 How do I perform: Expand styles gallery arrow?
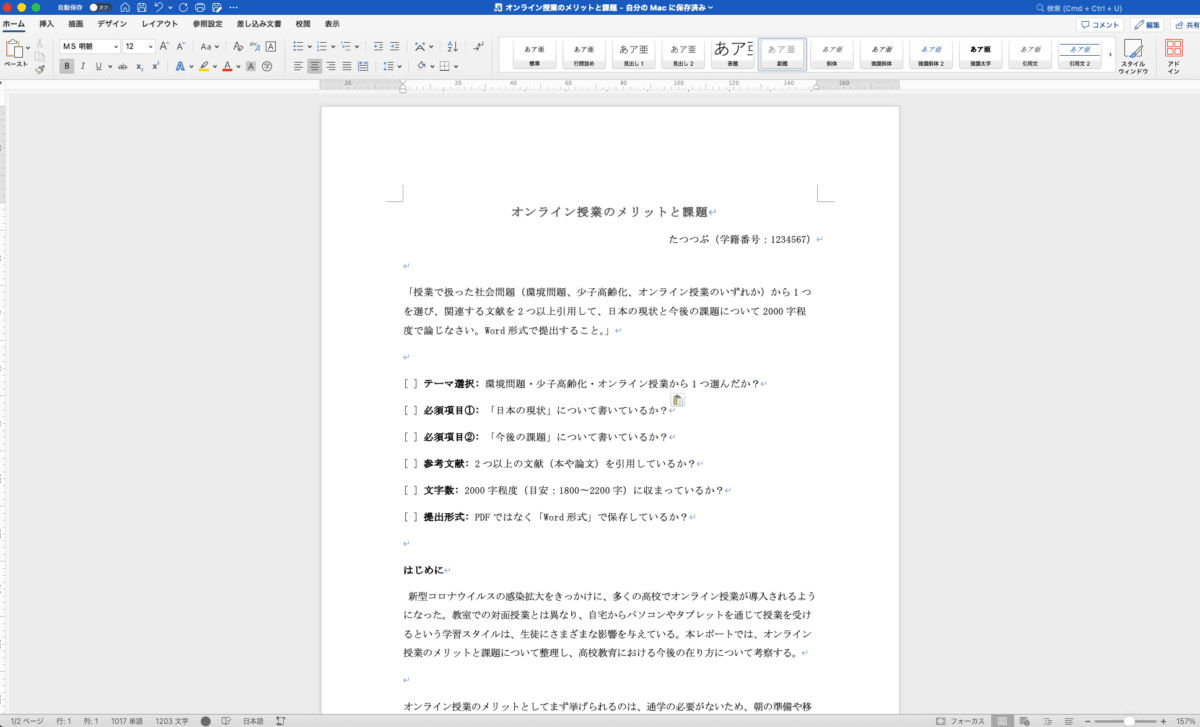pyautogui.click(x=1110, y=54)
